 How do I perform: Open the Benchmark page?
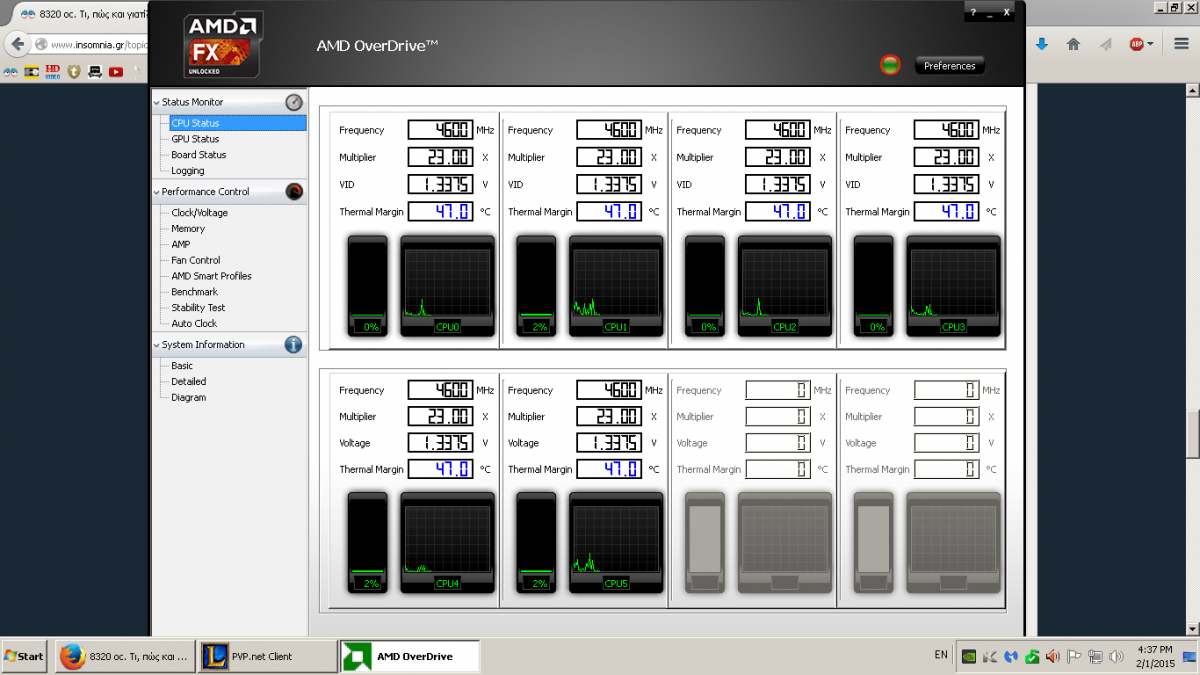click(x=194, y=292)
